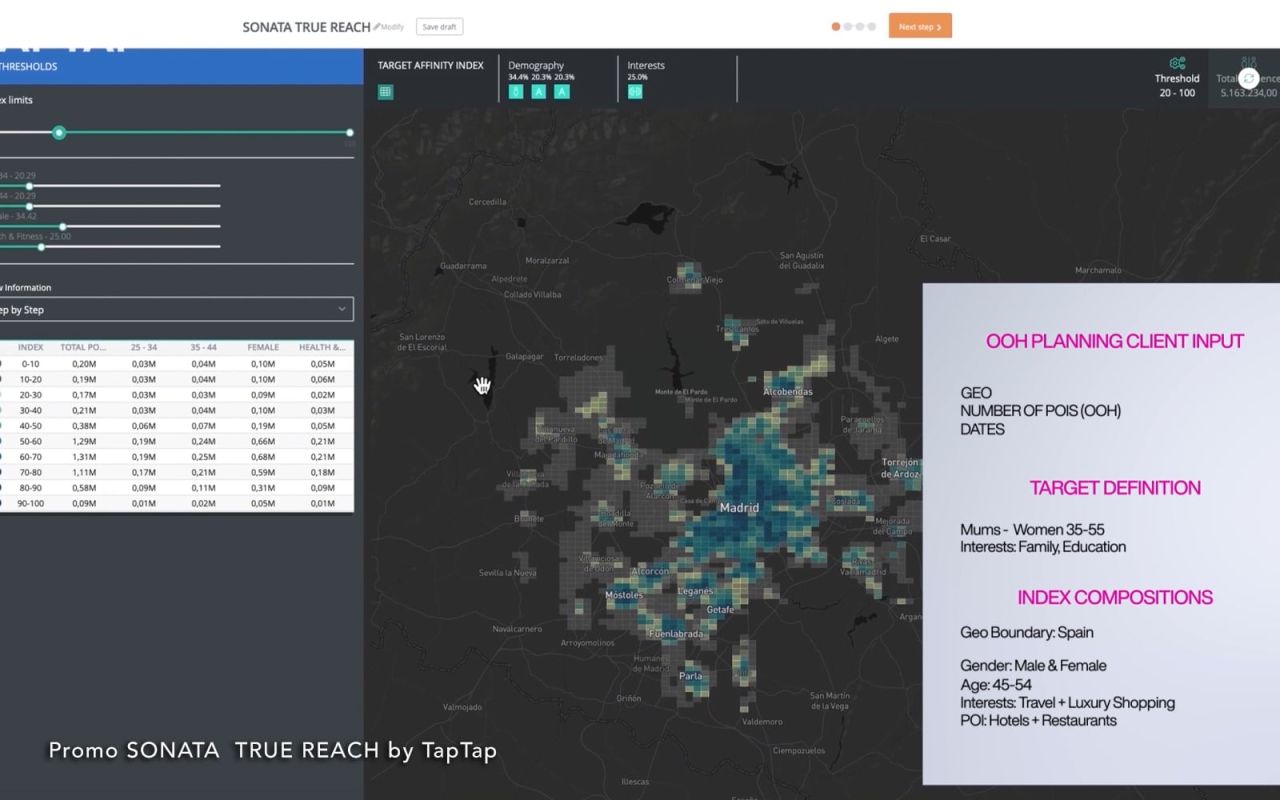Select the Interests icon below 25.0%
Image resolution: width=1280 pixels, height=800 pixels.
point(635,92)
